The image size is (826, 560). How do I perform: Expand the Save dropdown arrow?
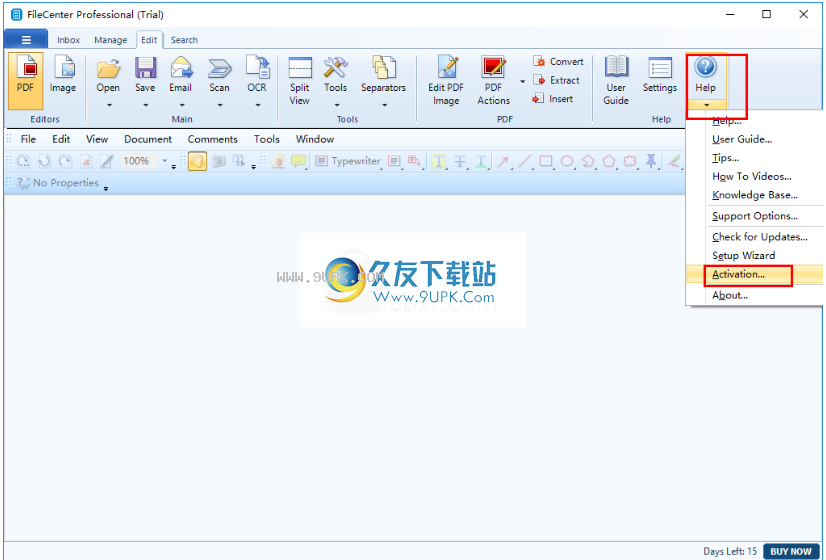145,105
